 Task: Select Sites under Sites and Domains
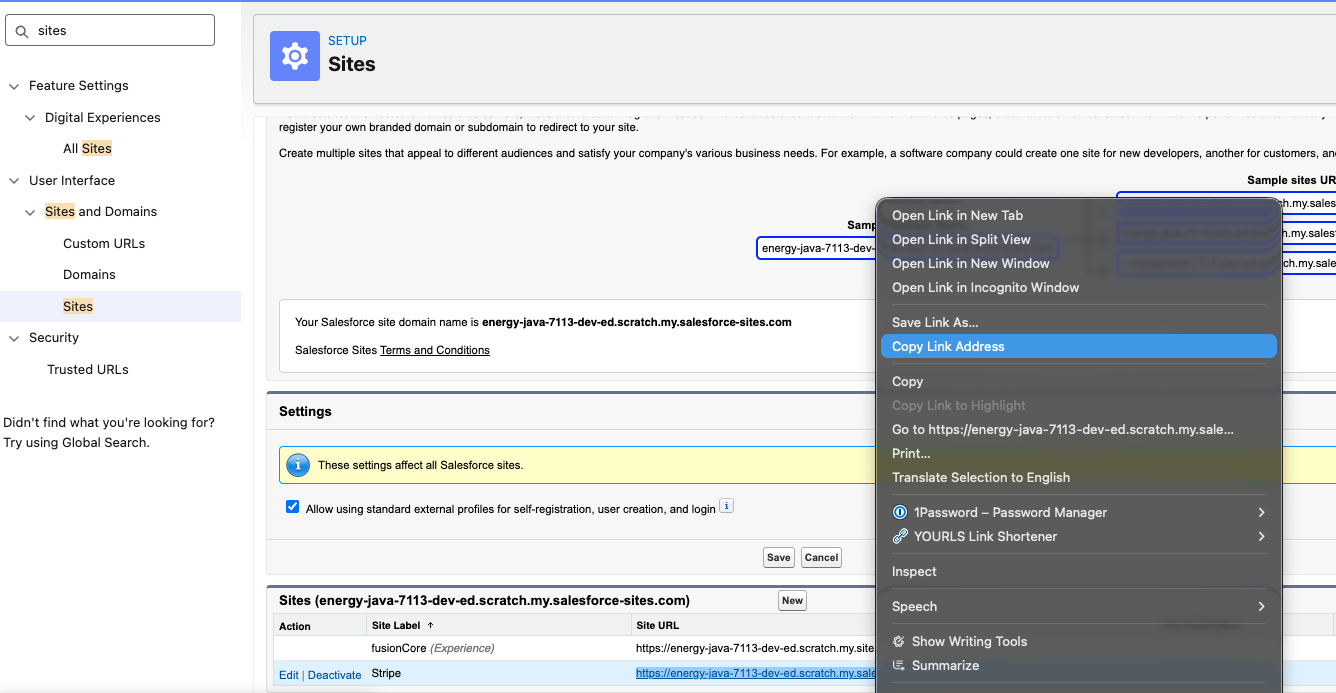click(x=78, y=306)
